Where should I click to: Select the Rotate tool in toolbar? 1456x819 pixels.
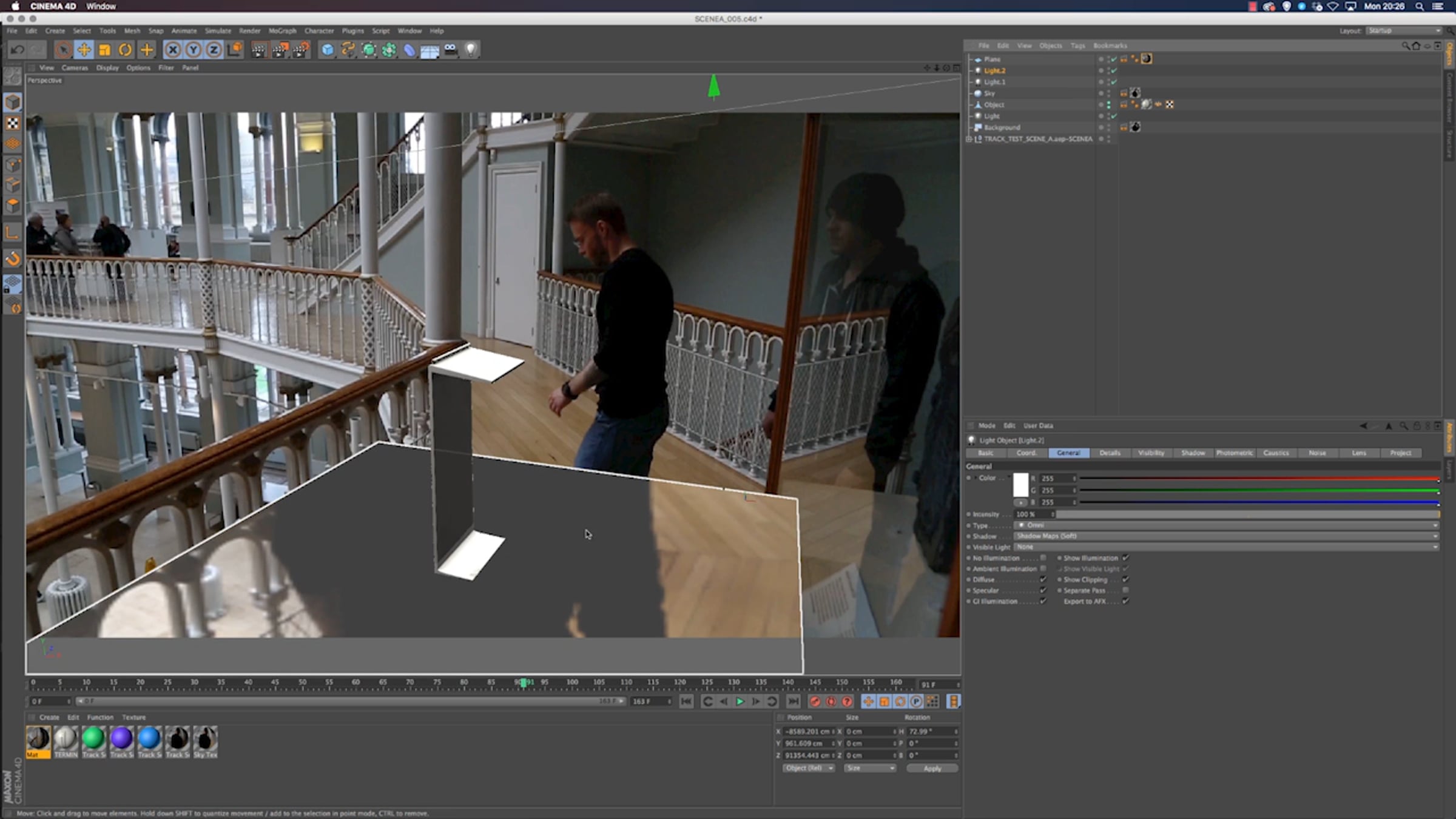(x=125, y=50)
